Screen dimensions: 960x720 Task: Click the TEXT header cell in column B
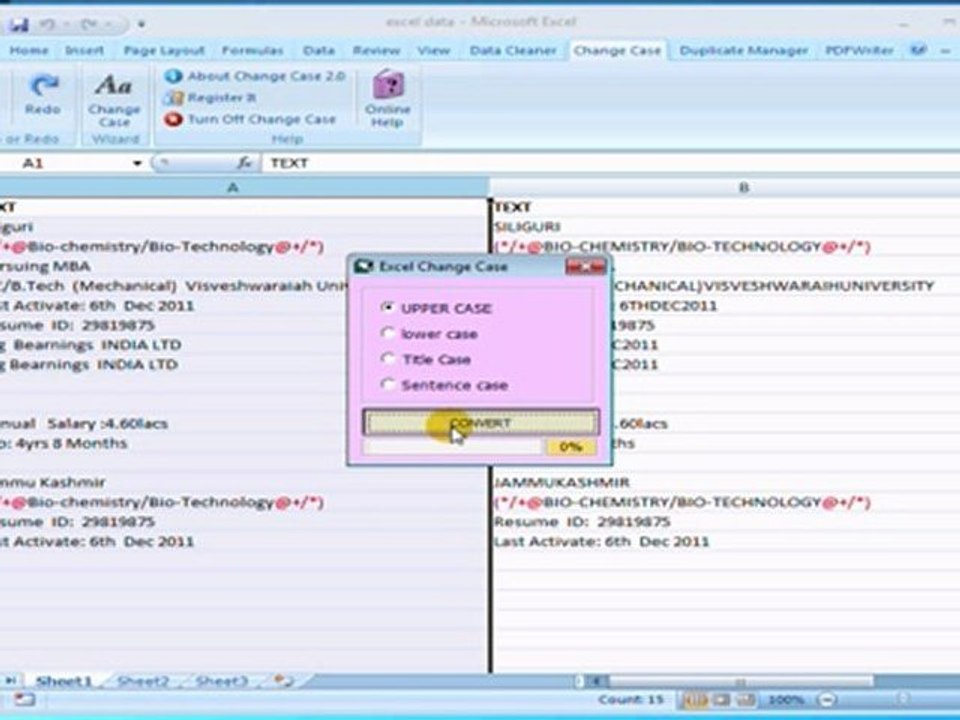(726, 207)
